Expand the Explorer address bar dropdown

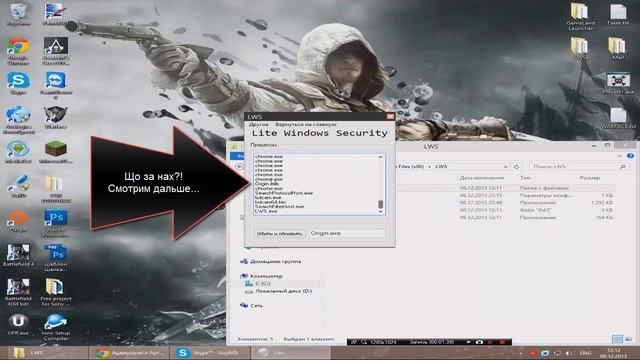(505, 167)
